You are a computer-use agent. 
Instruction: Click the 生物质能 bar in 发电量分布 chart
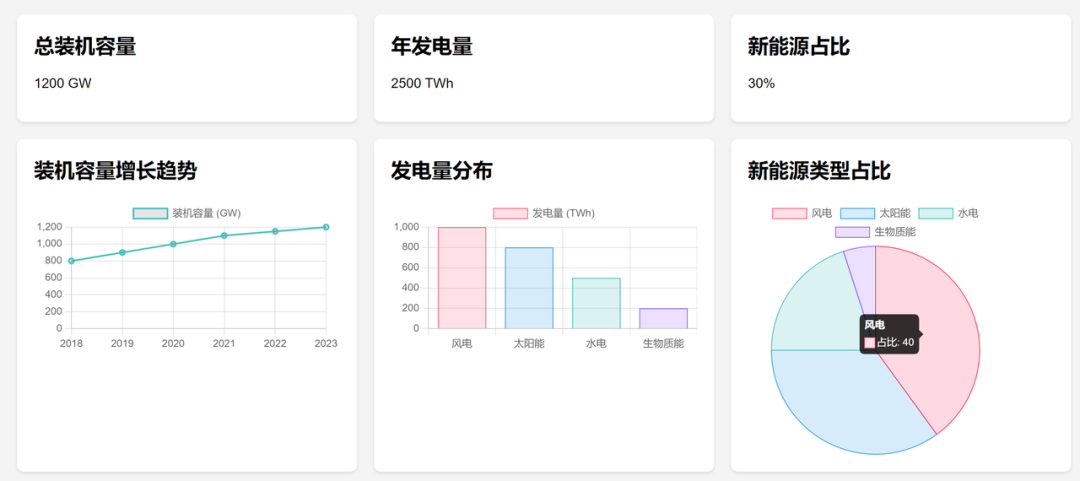tap(663, 318)
